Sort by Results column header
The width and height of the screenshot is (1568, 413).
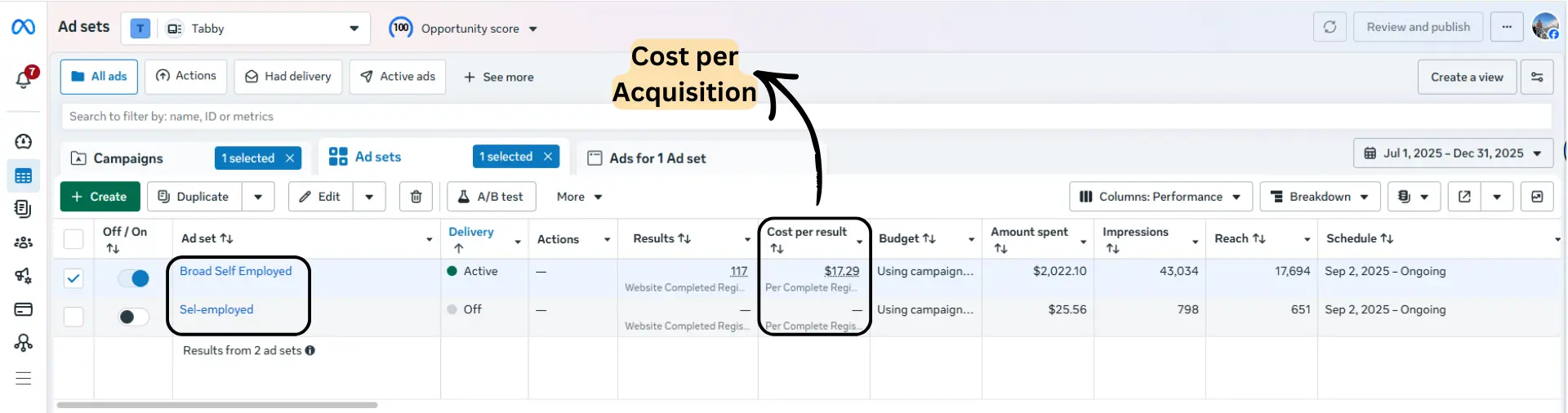click(x=662, y=238)
